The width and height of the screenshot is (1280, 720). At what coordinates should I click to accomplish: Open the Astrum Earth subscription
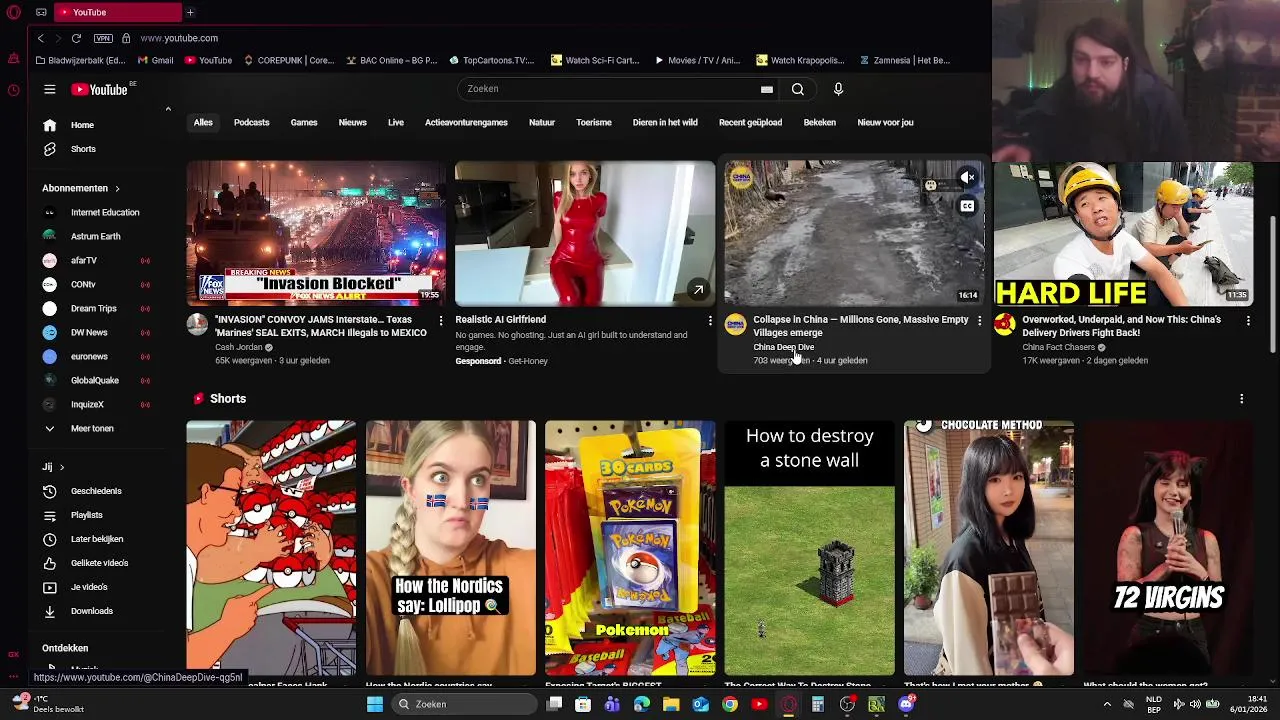click(98, 236)
